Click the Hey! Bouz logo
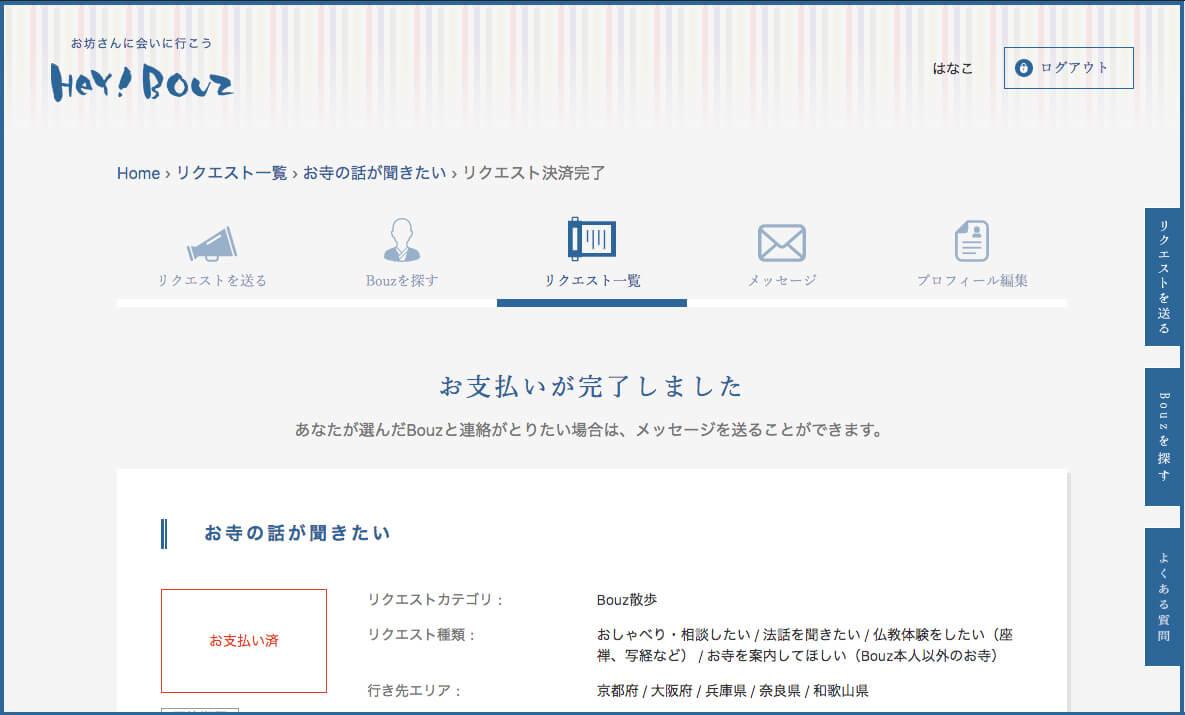The image size is (1185, 715). [x=142, y=81]
